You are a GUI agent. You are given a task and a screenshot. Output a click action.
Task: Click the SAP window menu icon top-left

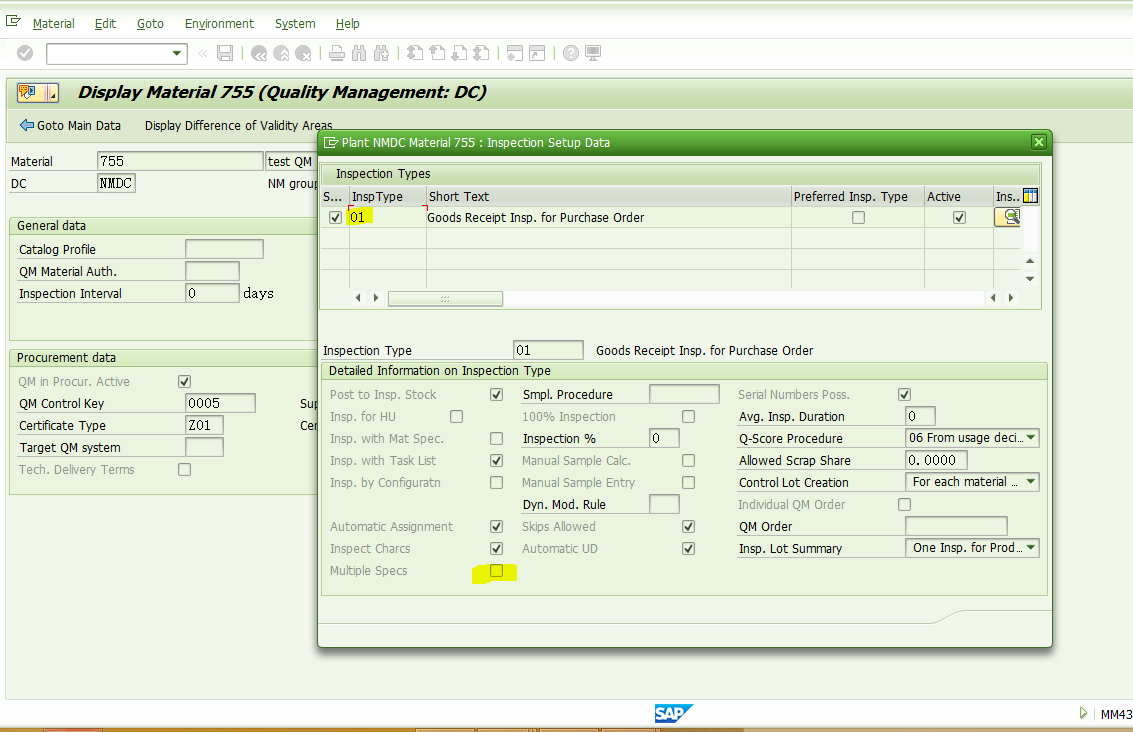pyautogui.click(x=13, y=21)
